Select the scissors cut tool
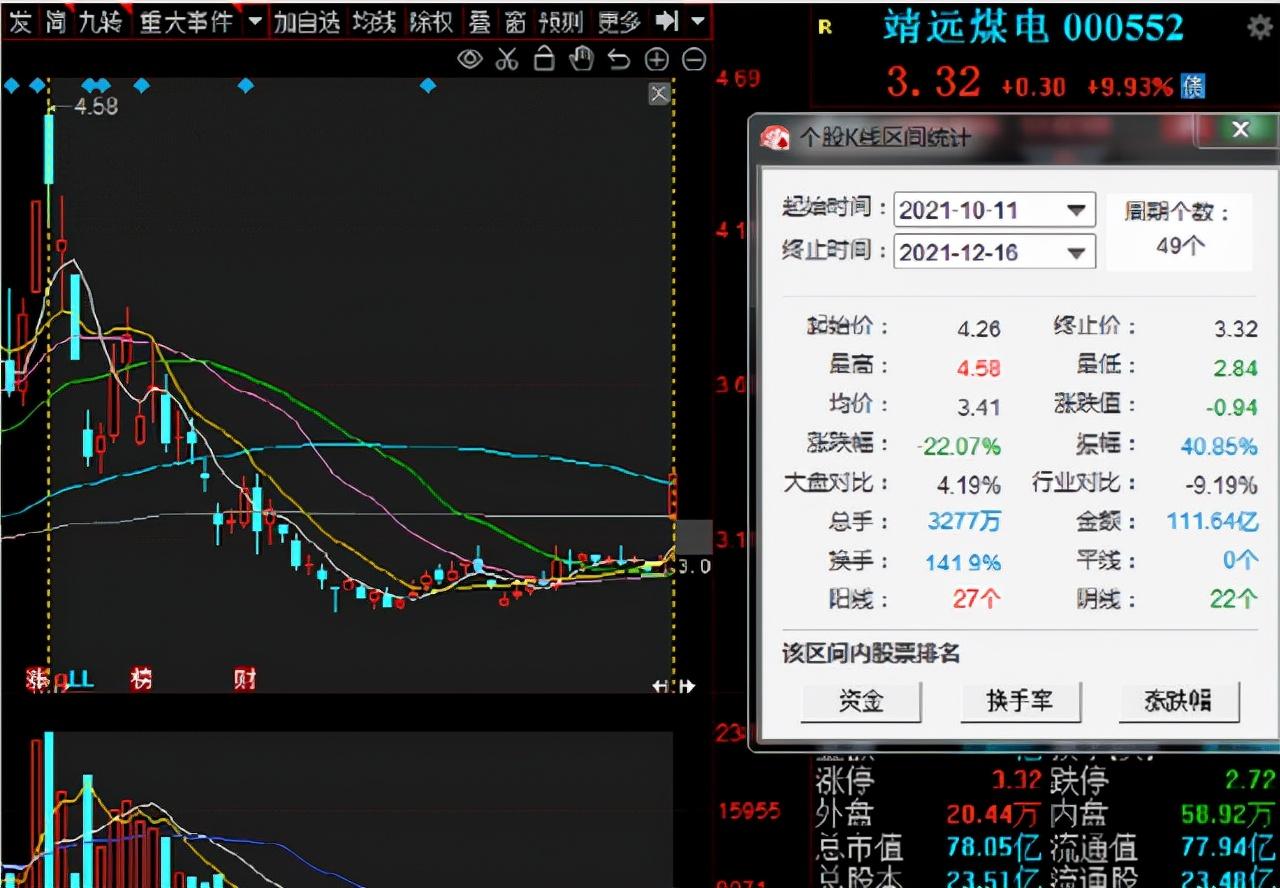This screenshot has width=1280, height=888. pos(507,59)
